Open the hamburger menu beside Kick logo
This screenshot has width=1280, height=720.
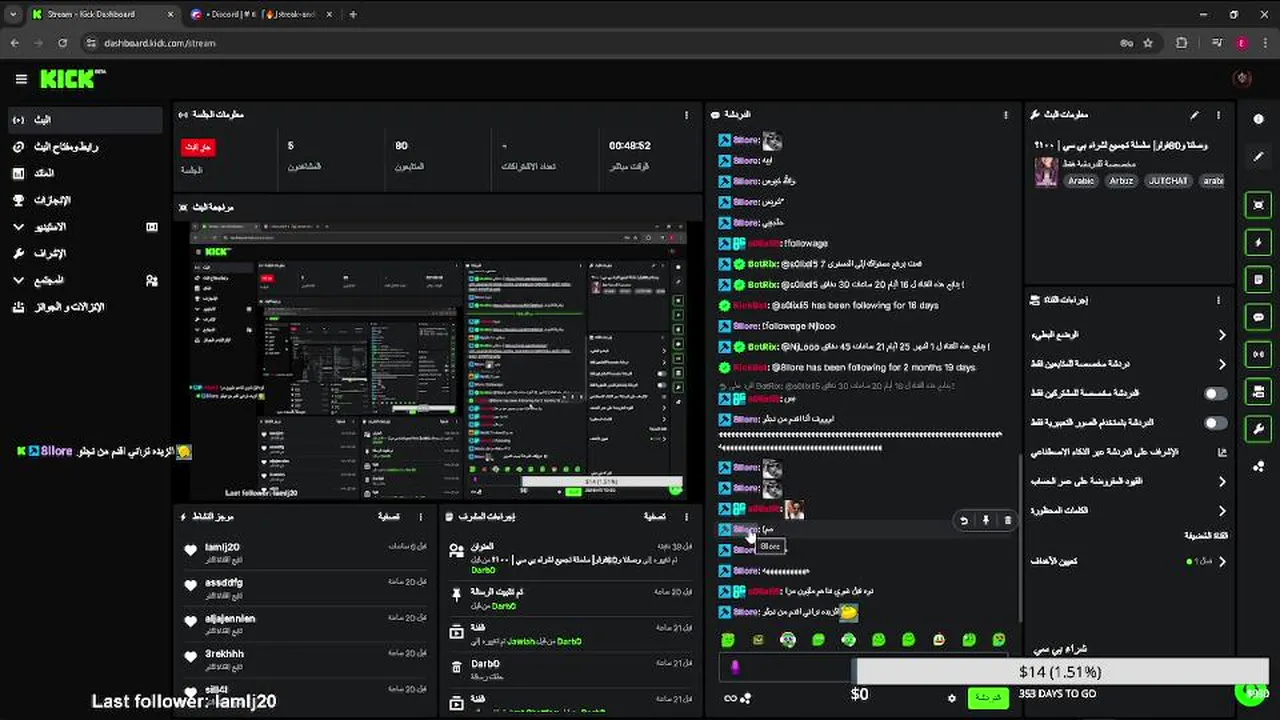click(x=21, y=79)
